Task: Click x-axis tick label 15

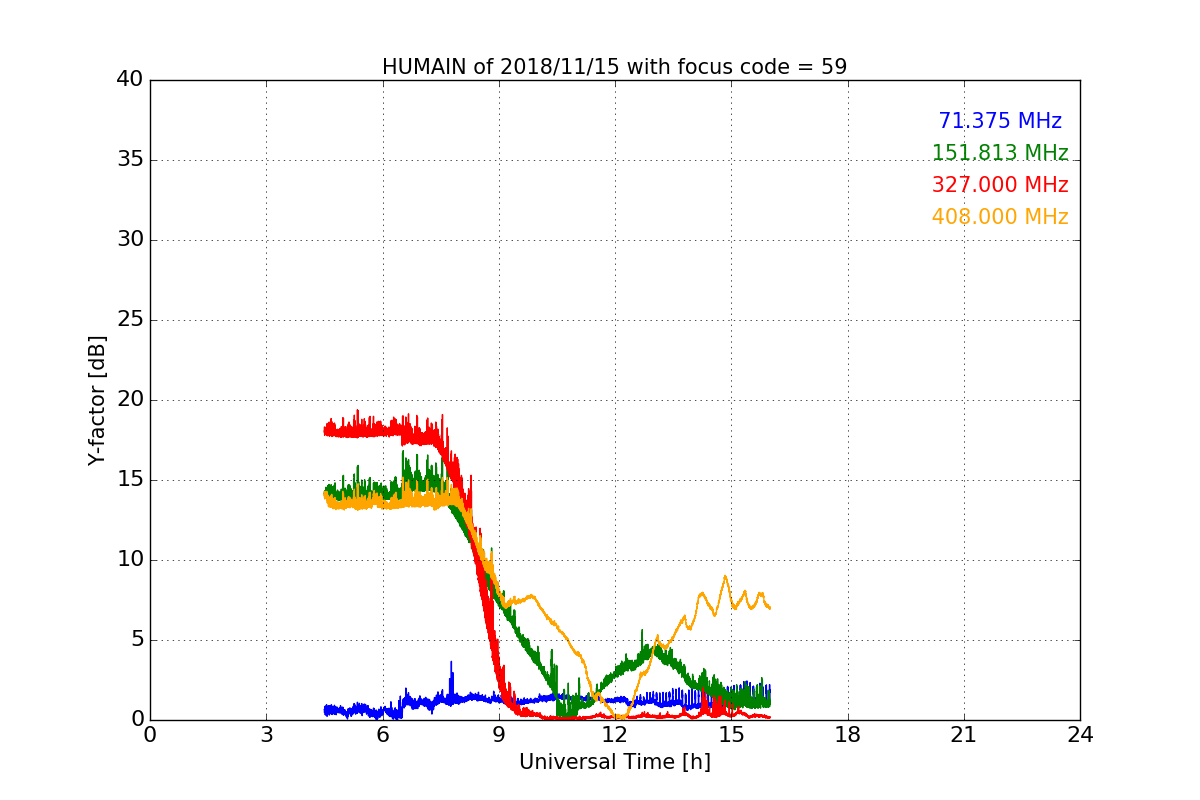Action: 731,735
